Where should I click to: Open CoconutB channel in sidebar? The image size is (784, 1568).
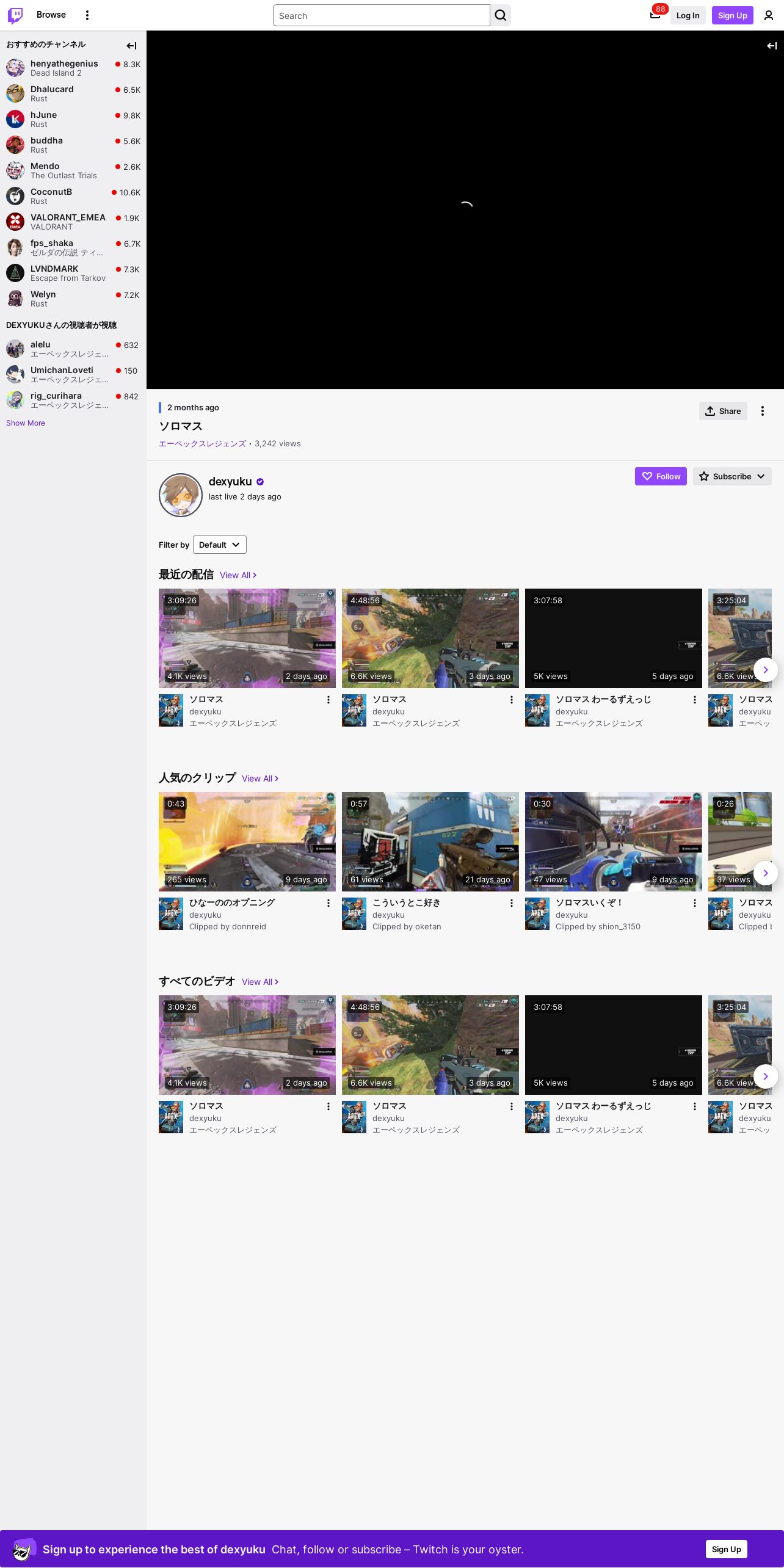(73, 196)
